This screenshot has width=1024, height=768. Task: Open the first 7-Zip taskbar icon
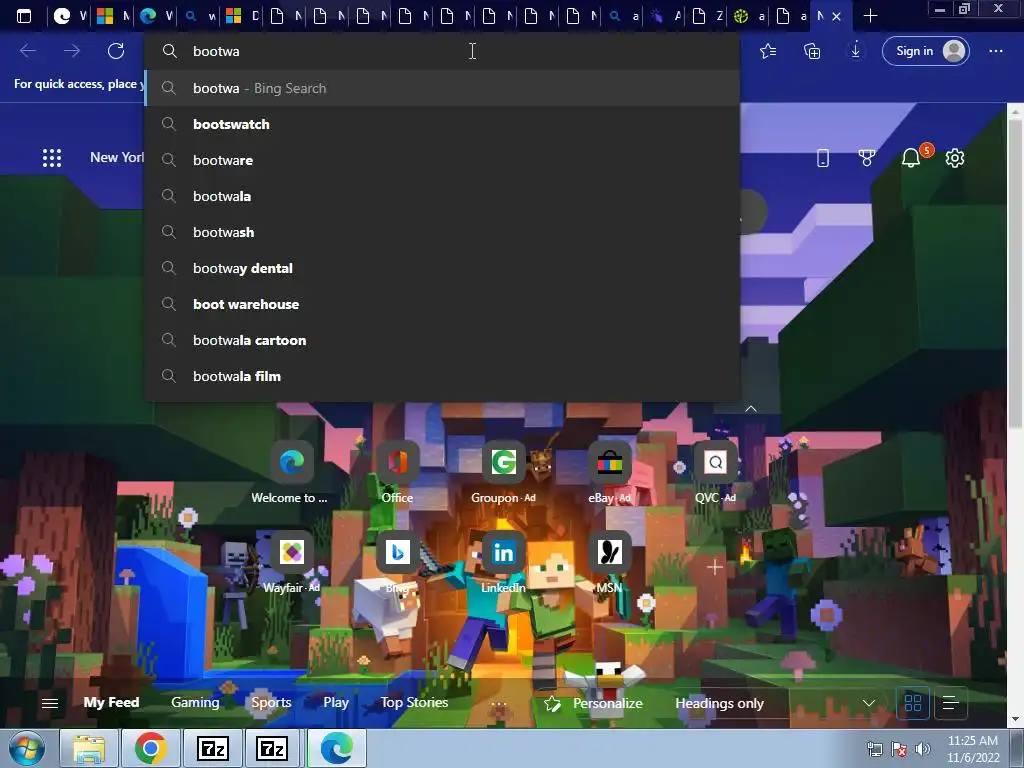tap(213, 748)
